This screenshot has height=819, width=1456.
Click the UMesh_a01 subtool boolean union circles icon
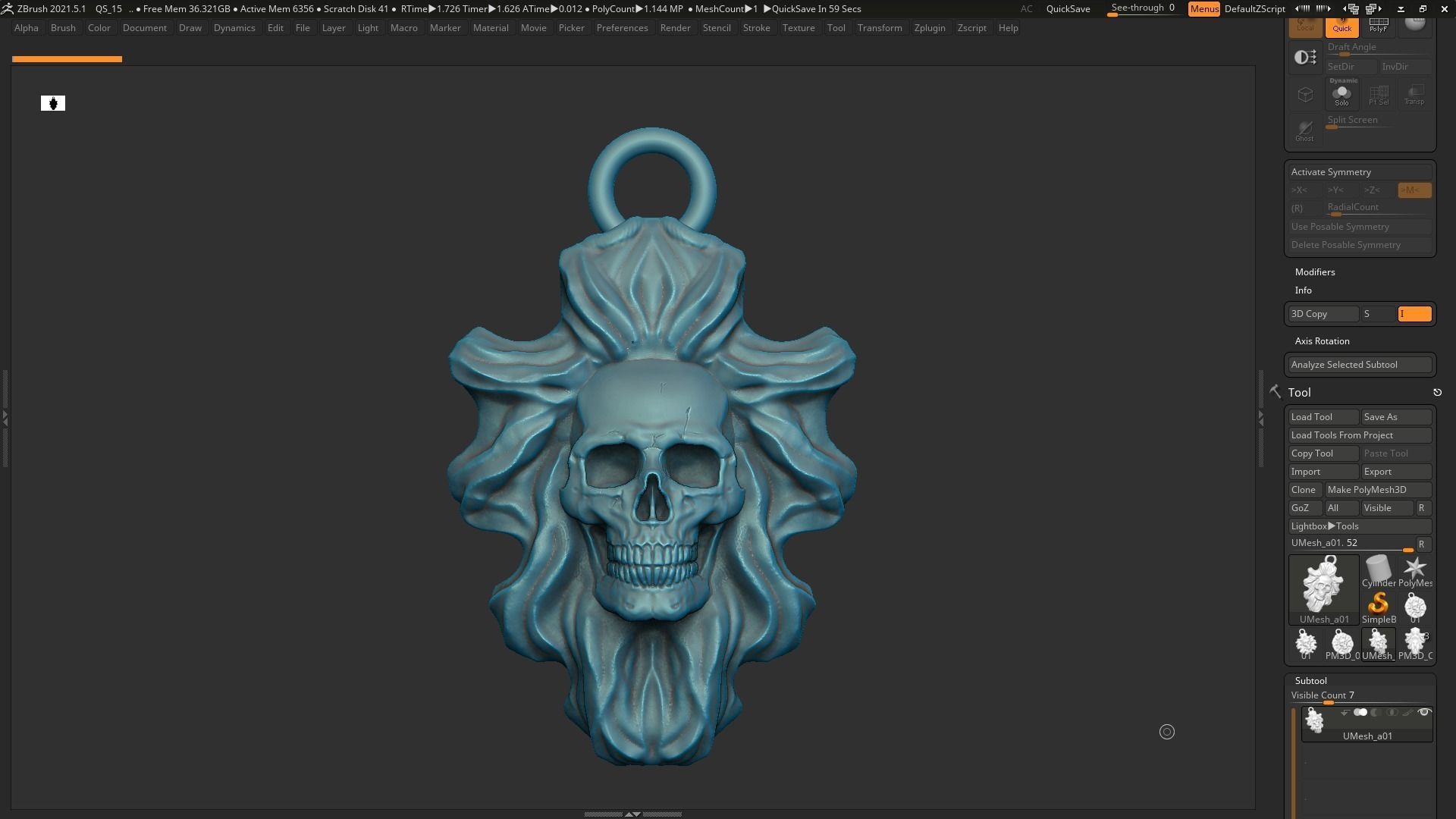(x=1360, y=713)
